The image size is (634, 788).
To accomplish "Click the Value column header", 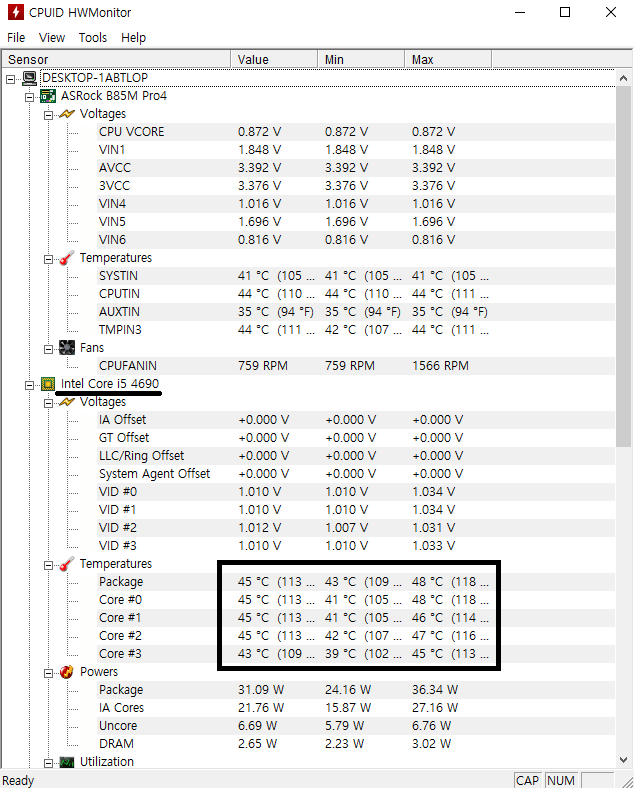I will 274,59.
